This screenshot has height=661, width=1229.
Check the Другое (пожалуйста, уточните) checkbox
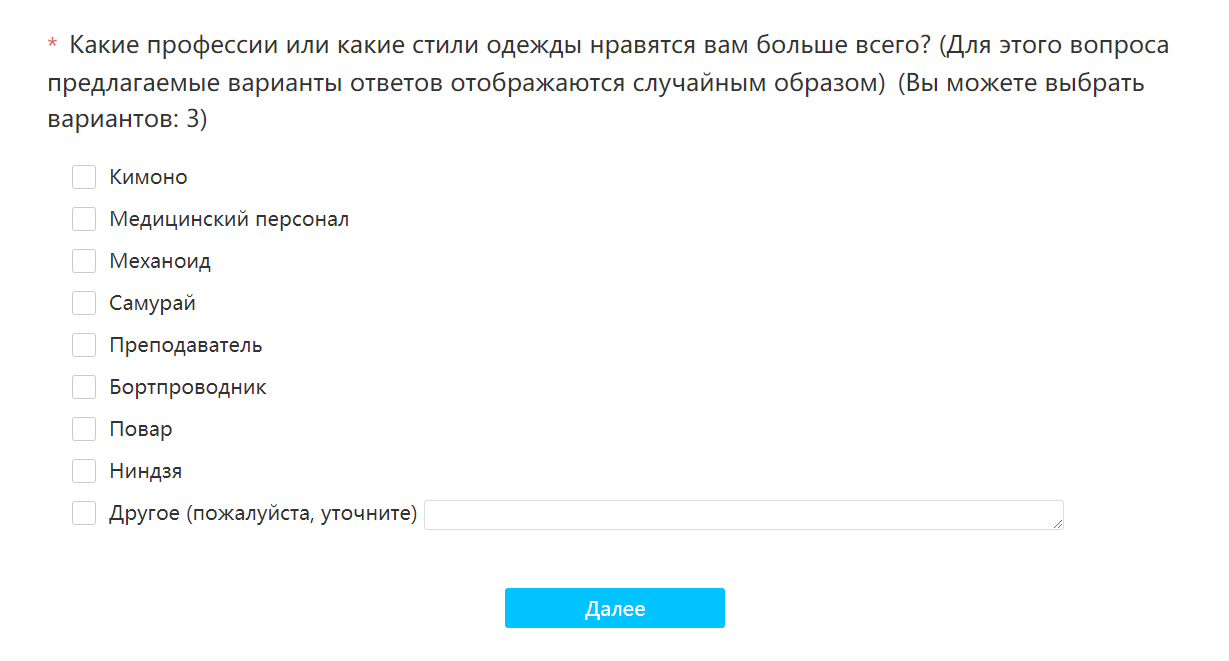84,514
